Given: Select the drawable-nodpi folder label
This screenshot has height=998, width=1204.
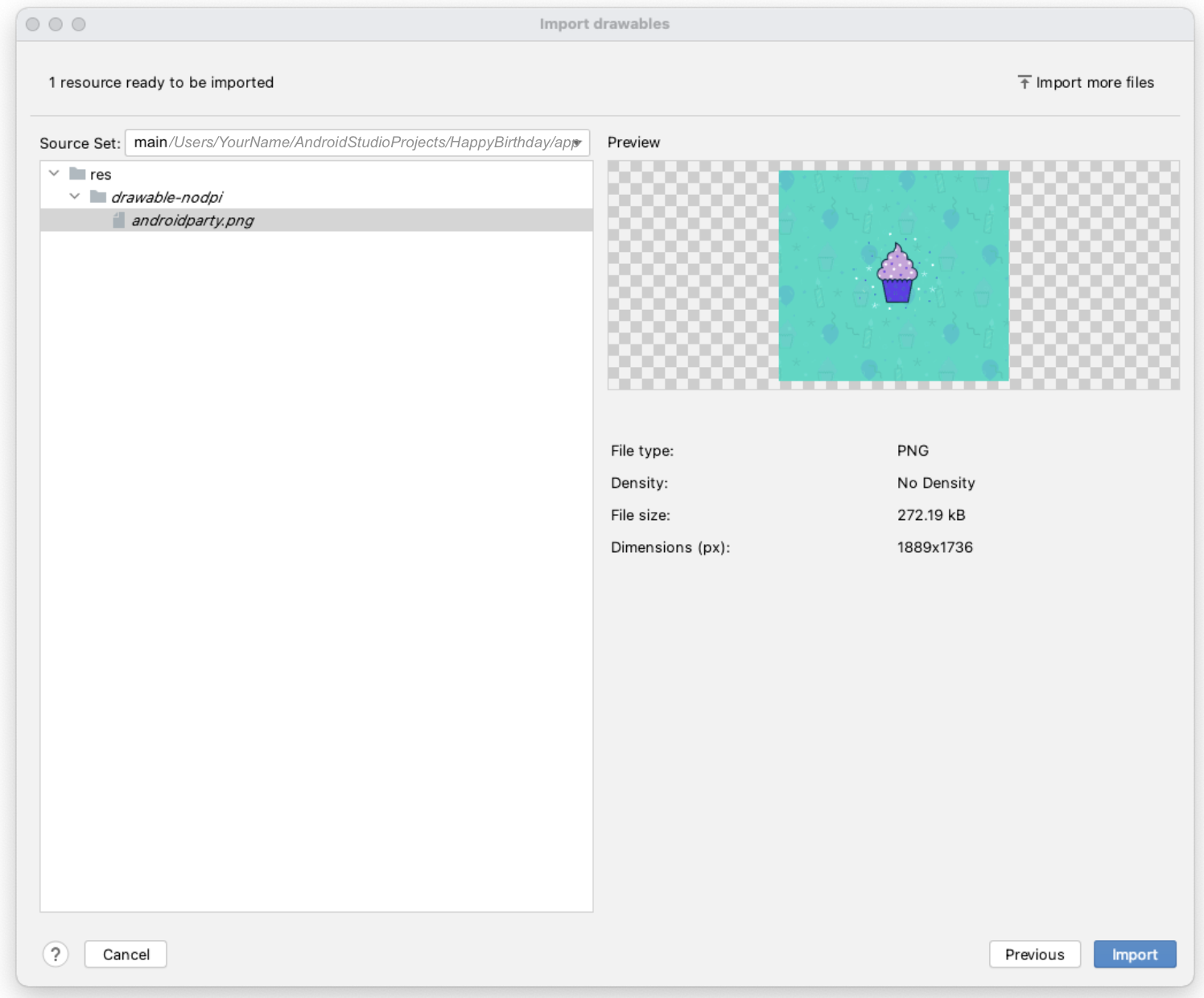Looking at the screenshot, I should tap(167, 197).
